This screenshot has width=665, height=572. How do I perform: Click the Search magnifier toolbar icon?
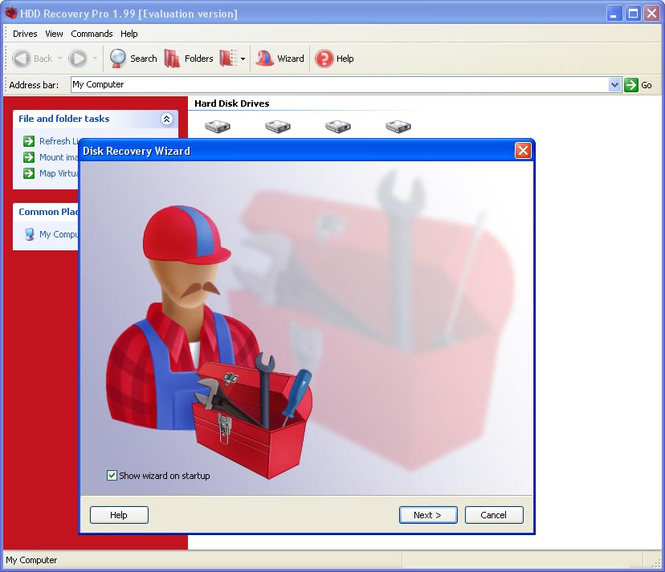pos(117,58)
